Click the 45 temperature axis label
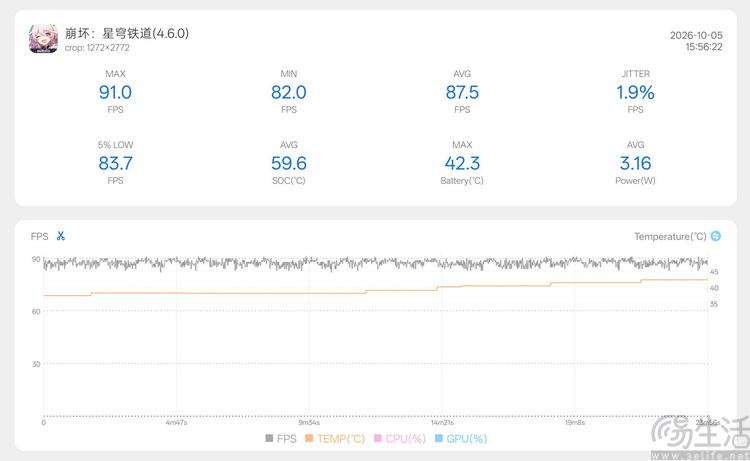Screen dimensions: 750x461 tap(714, 272)
